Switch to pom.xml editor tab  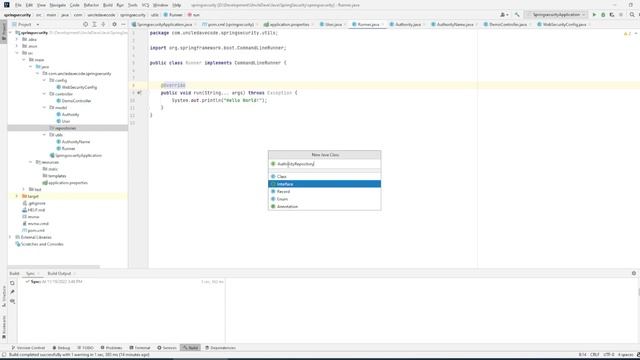230,24
